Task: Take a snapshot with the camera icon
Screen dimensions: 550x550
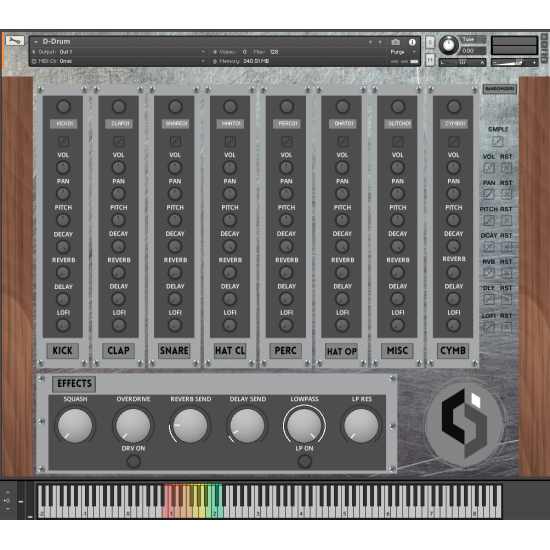Action: [395, 42]
